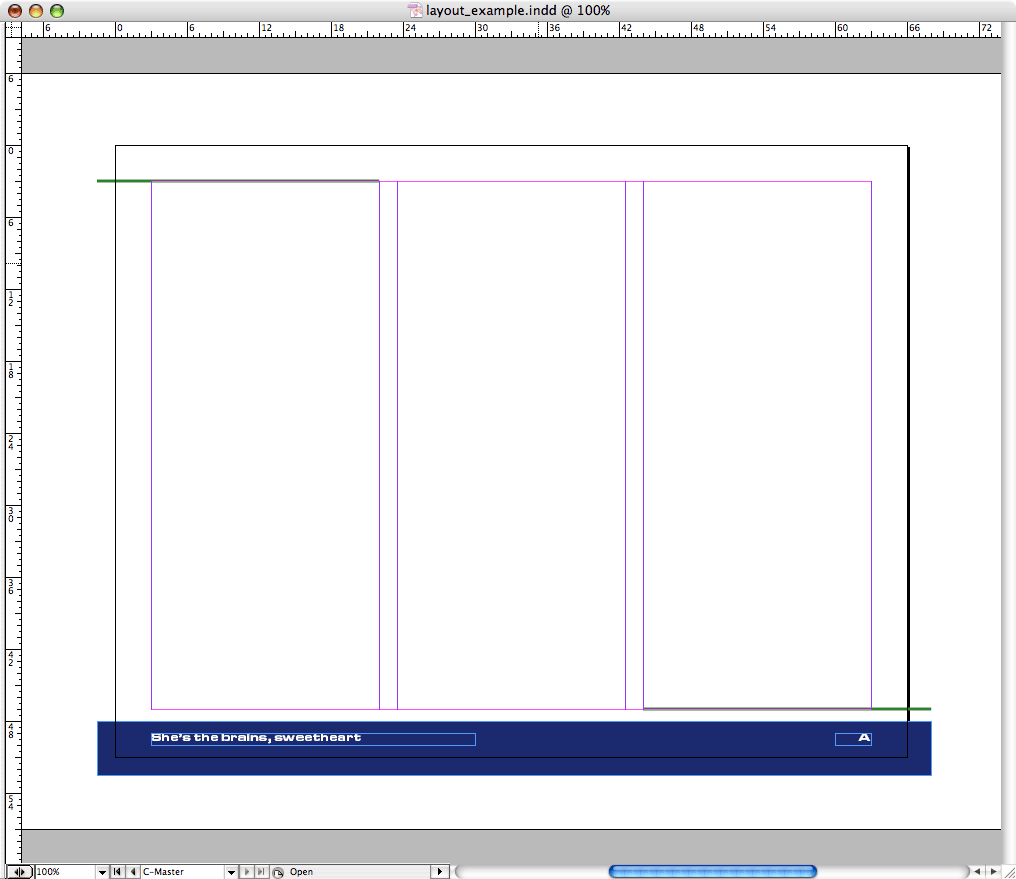Click the show structure toggle button
The image size is (1016, 879).
coord(19,872)
